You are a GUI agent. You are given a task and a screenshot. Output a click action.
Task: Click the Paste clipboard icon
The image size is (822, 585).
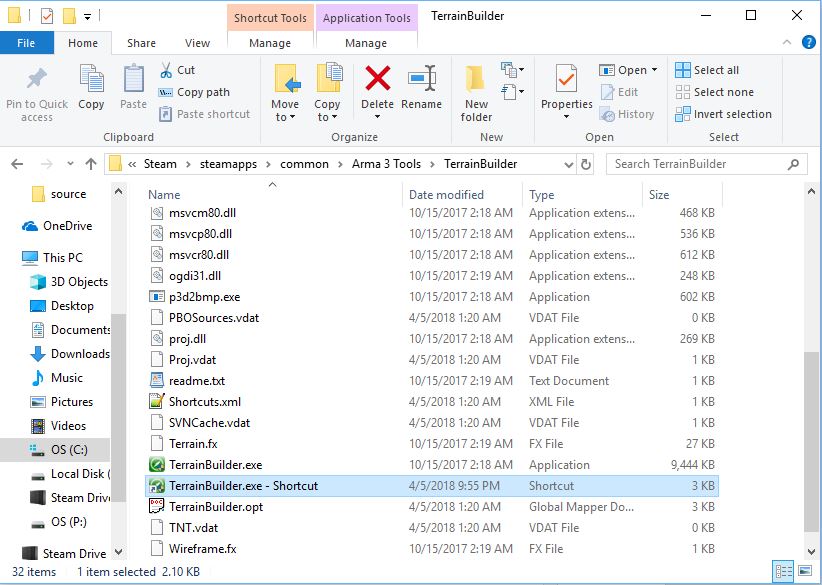pos(133,80)
